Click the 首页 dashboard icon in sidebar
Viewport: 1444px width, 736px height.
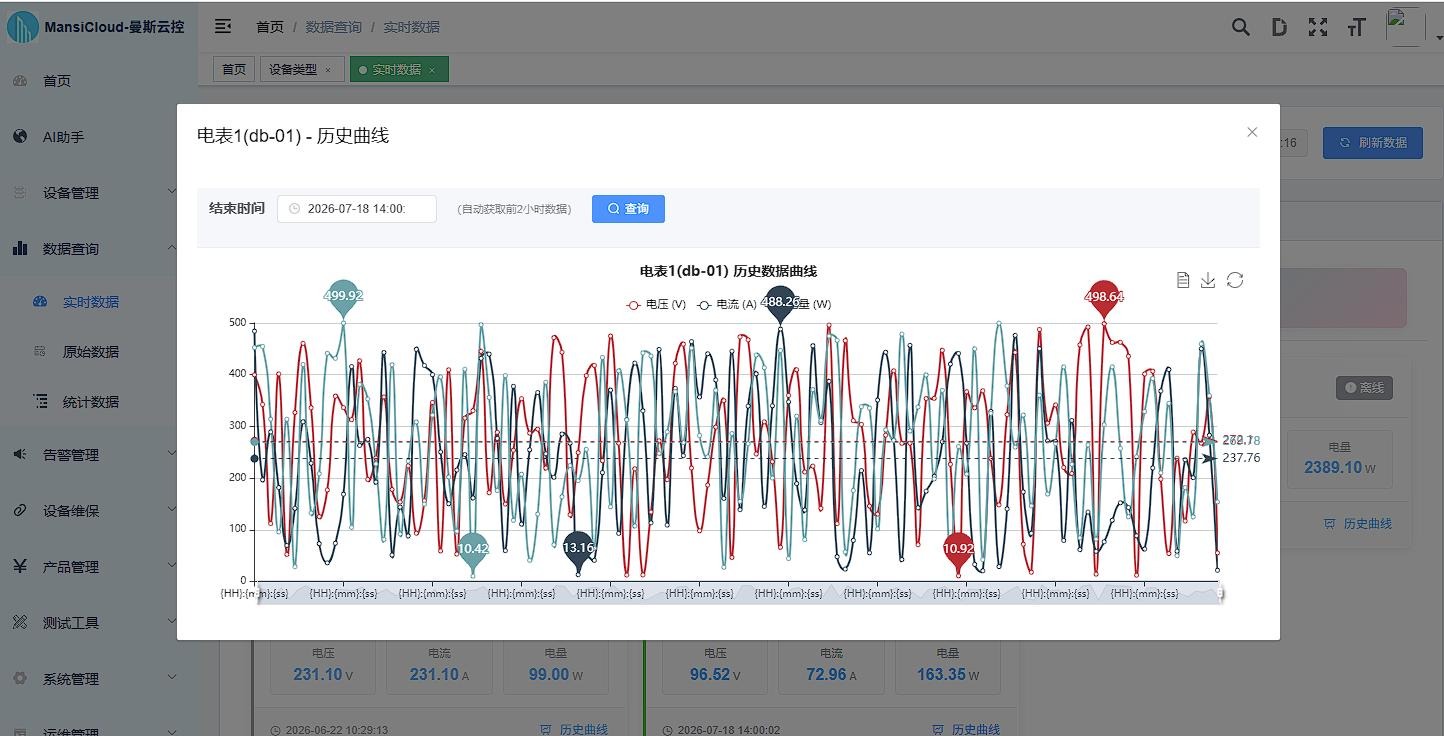pyautogui.click(x=20, y=81)
